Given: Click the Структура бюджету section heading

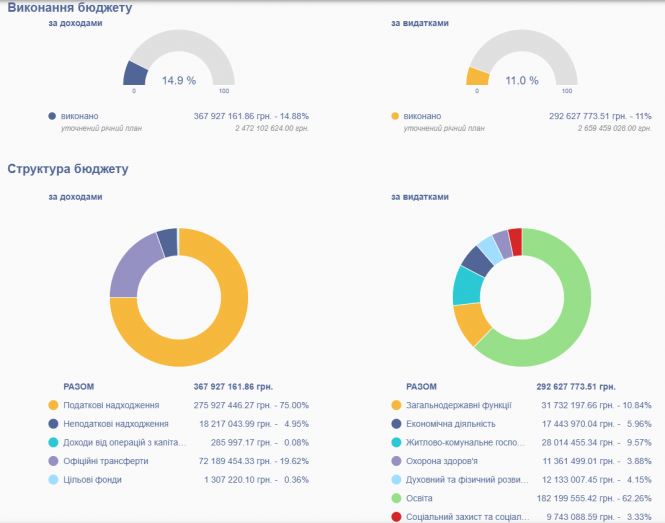Looking at the screenshot, I should [68, 168].
